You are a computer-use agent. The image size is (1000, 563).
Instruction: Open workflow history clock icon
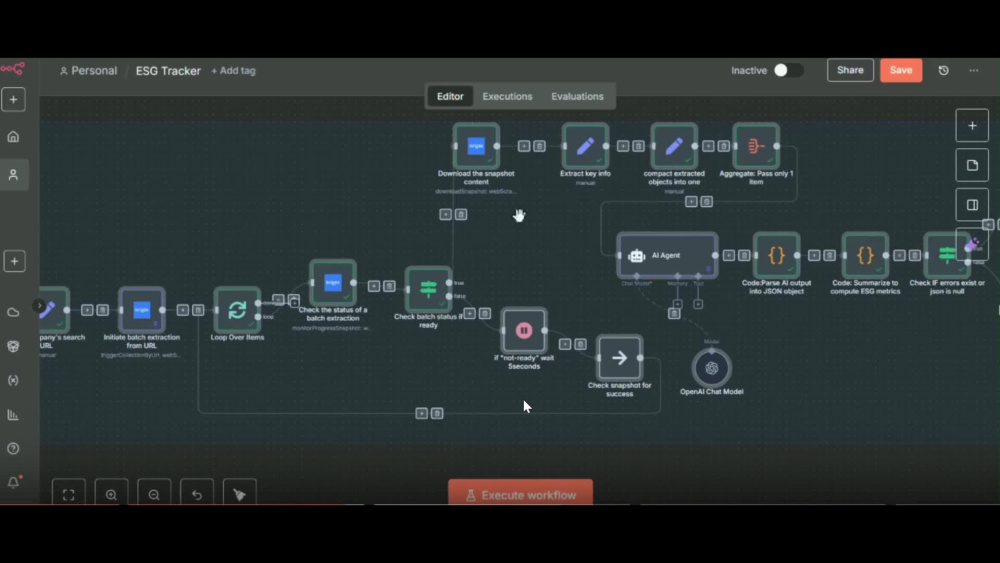(x=943, y=70)
